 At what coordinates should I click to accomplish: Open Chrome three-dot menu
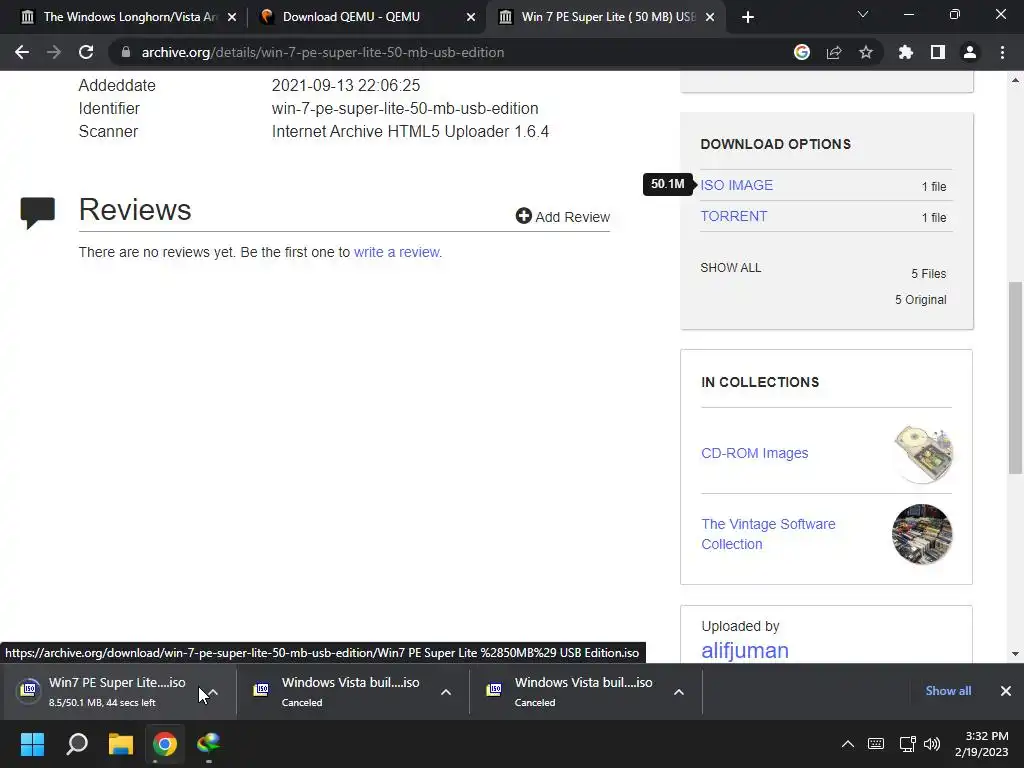[1002, 52]
